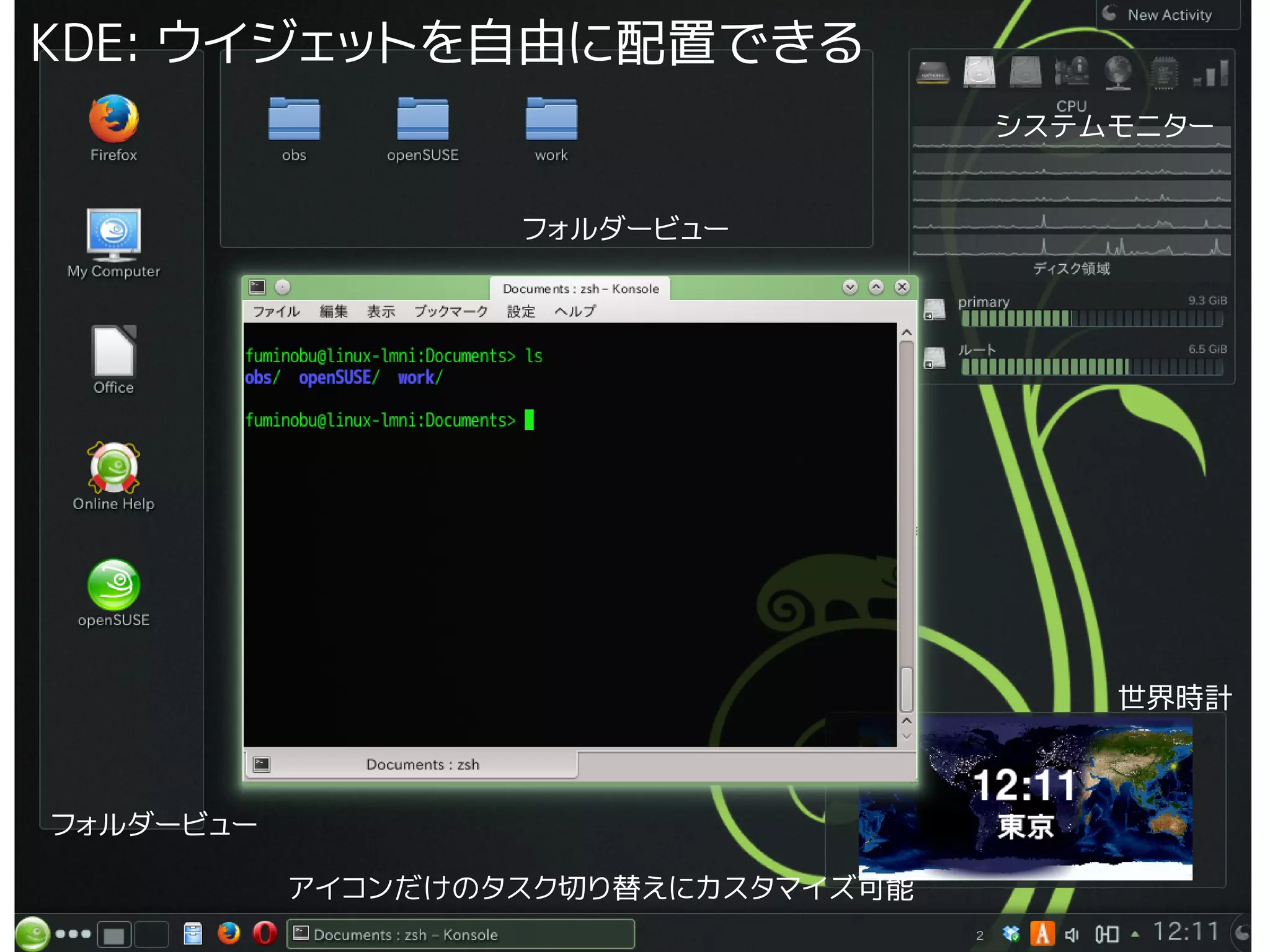Click the 9.3 GiB value for primary
This screenshot has height=952, width=1270.
1207,300
